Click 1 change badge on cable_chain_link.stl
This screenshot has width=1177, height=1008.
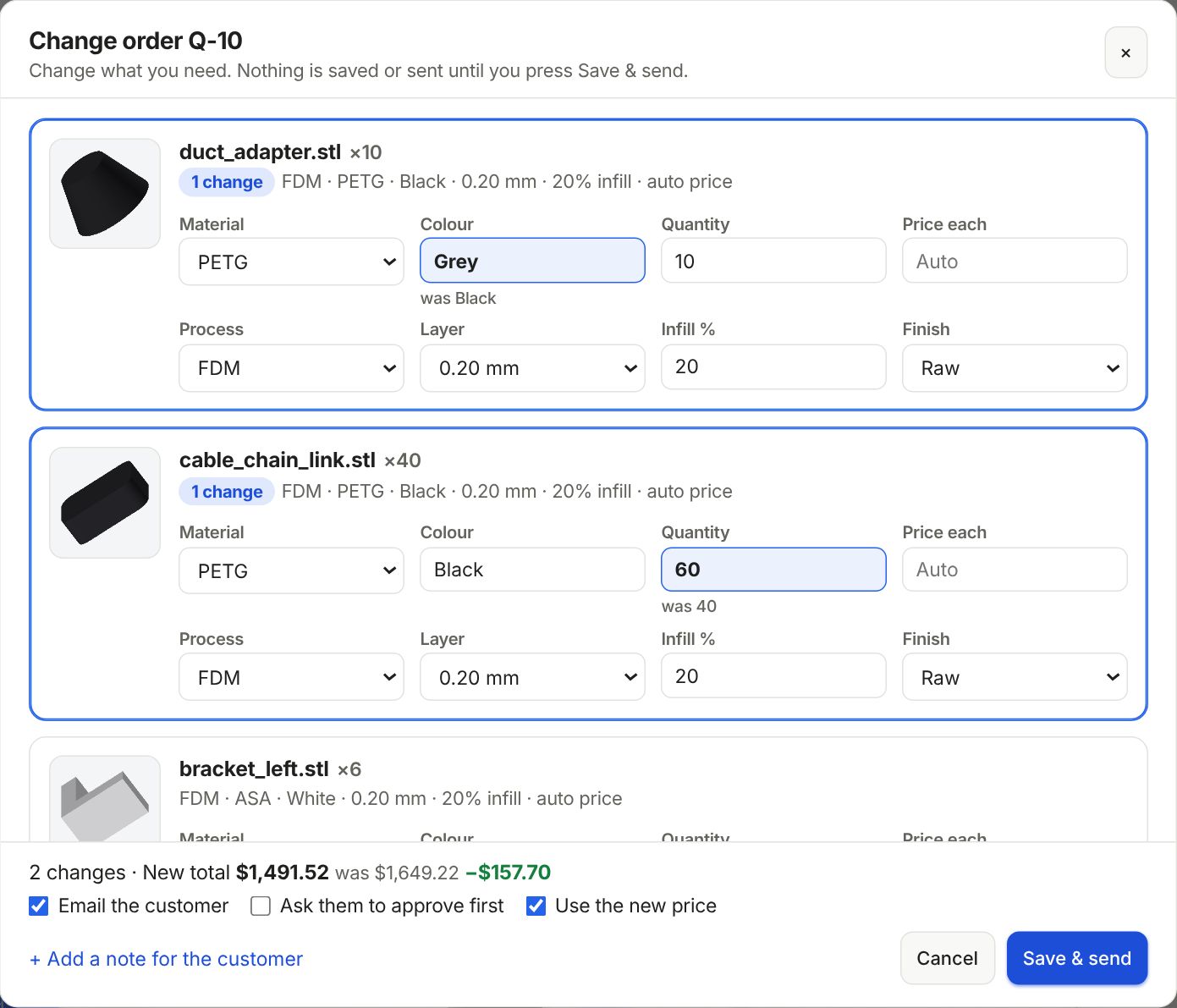click(227, 492)
